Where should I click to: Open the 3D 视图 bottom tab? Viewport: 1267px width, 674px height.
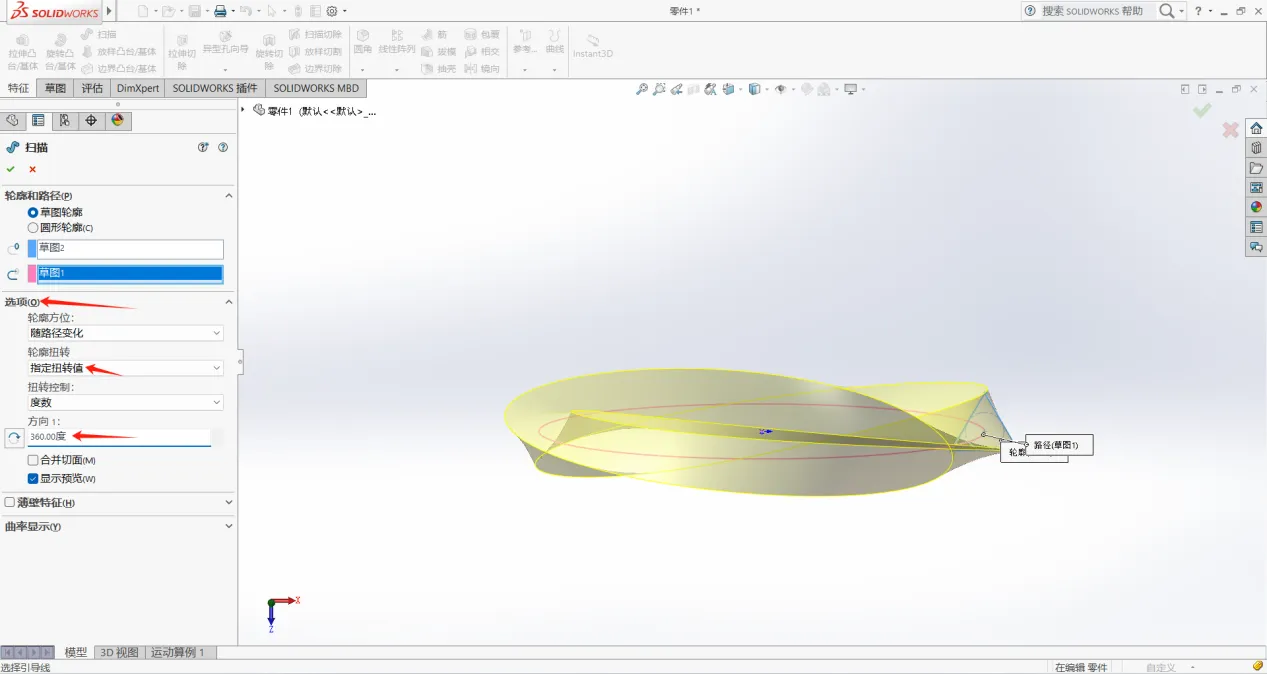120,652
